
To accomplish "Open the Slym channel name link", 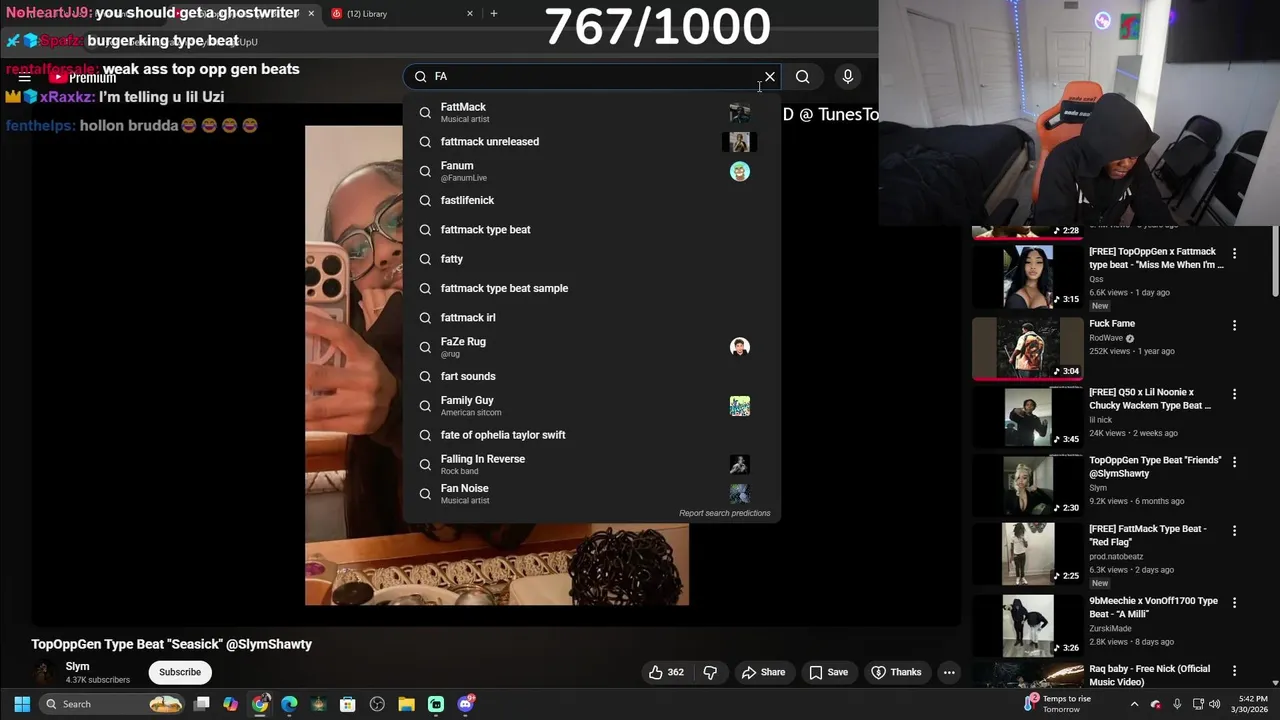I will point(77,666).
